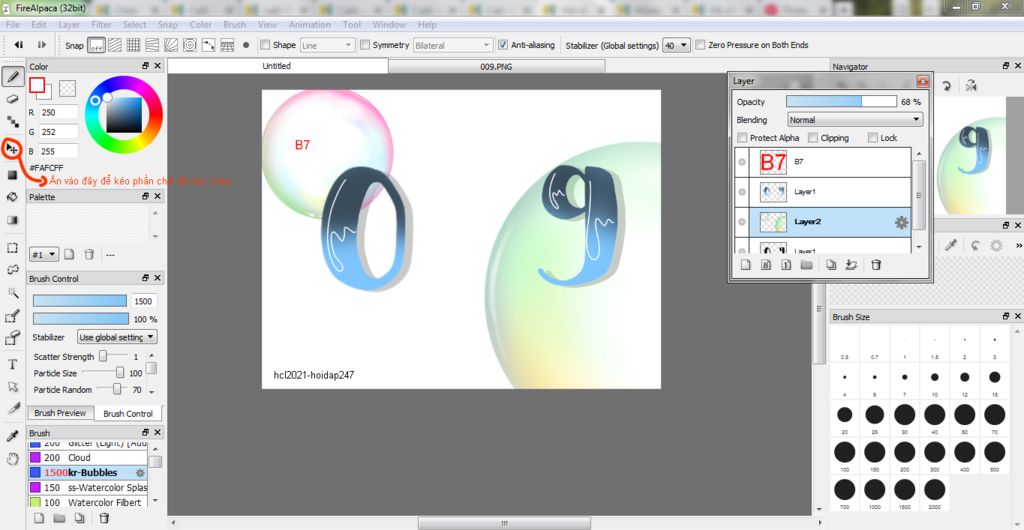This screenshot has width=1024, height=530.
Task: Select the Move tool
Action: click(12, 149)
